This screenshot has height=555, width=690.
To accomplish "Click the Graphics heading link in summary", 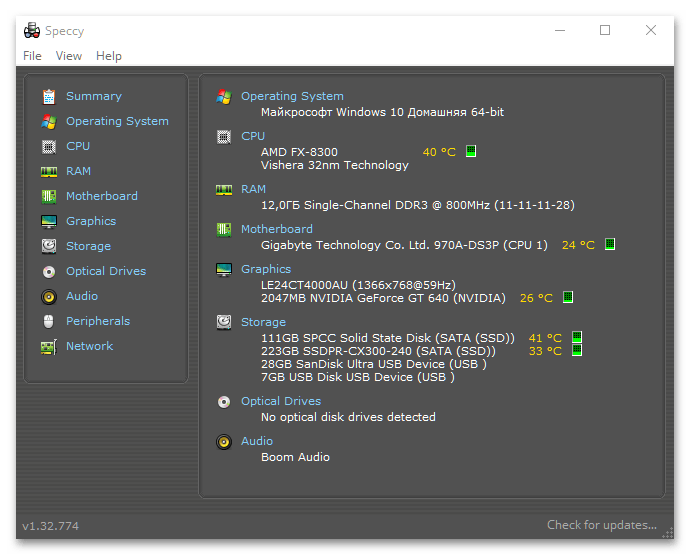I will click(x=266, y=269).
